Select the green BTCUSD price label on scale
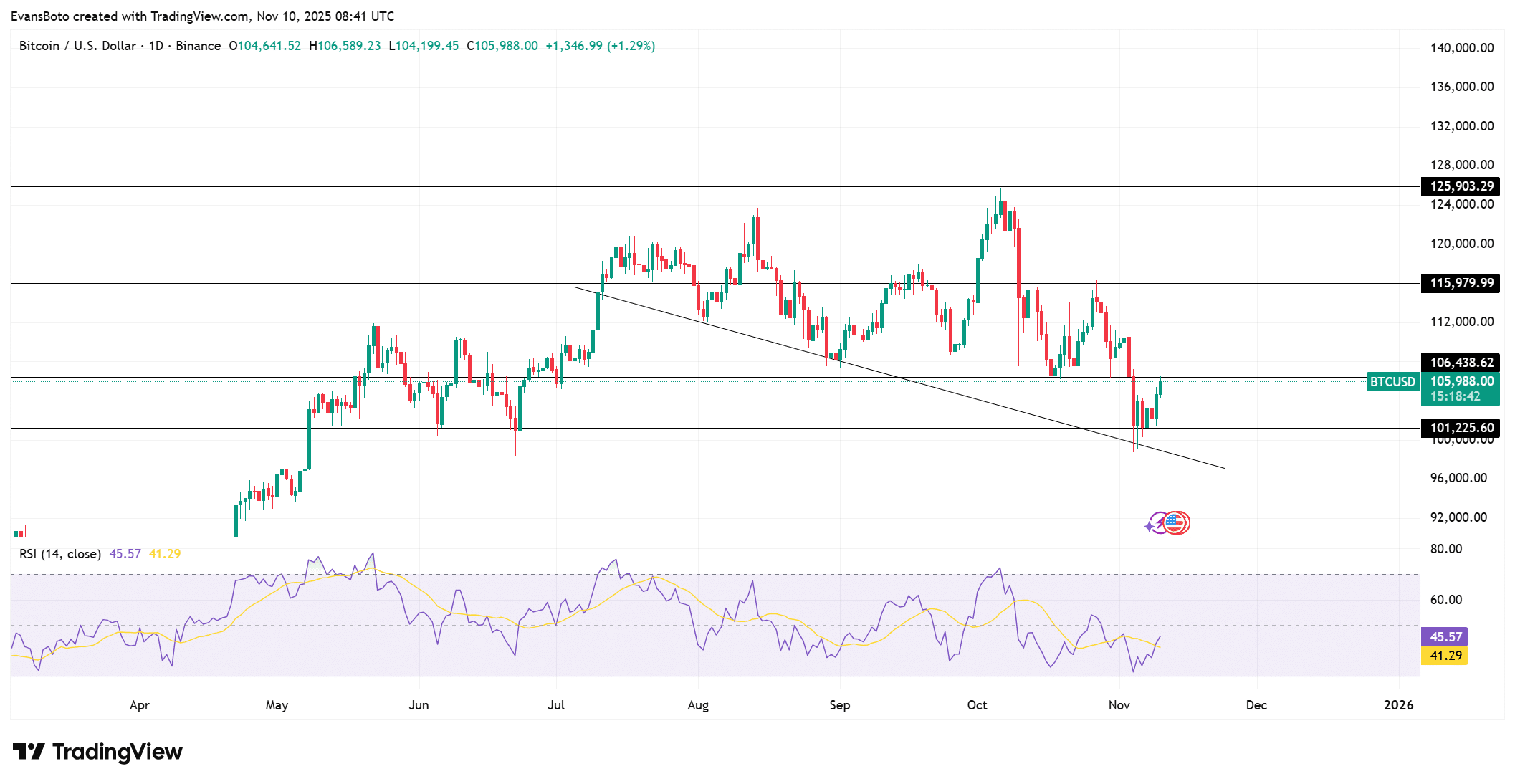 pyautogui.click(x=1461, y=382)
